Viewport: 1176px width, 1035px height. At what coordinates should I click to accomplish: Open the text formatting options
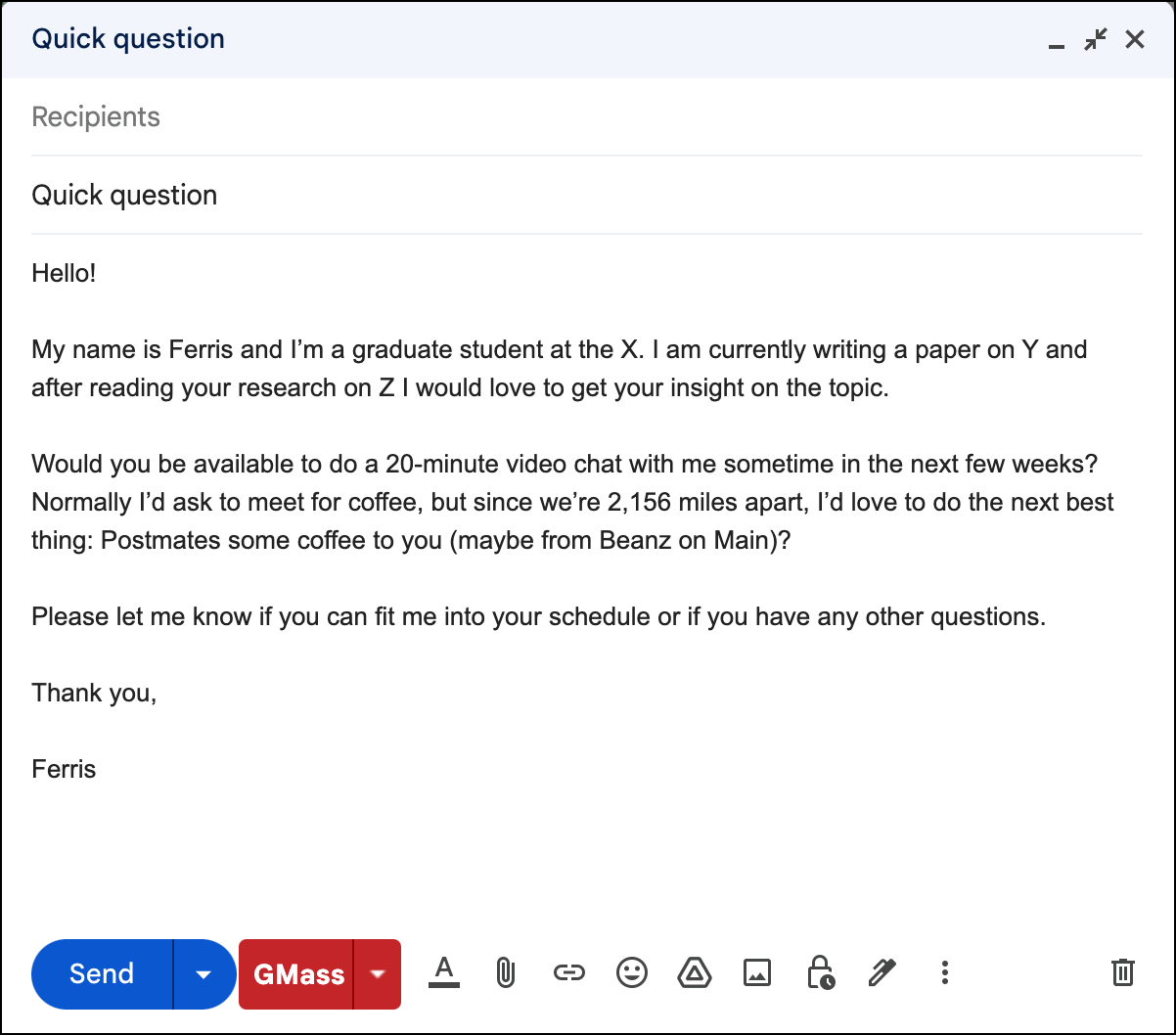pos(444,972)
